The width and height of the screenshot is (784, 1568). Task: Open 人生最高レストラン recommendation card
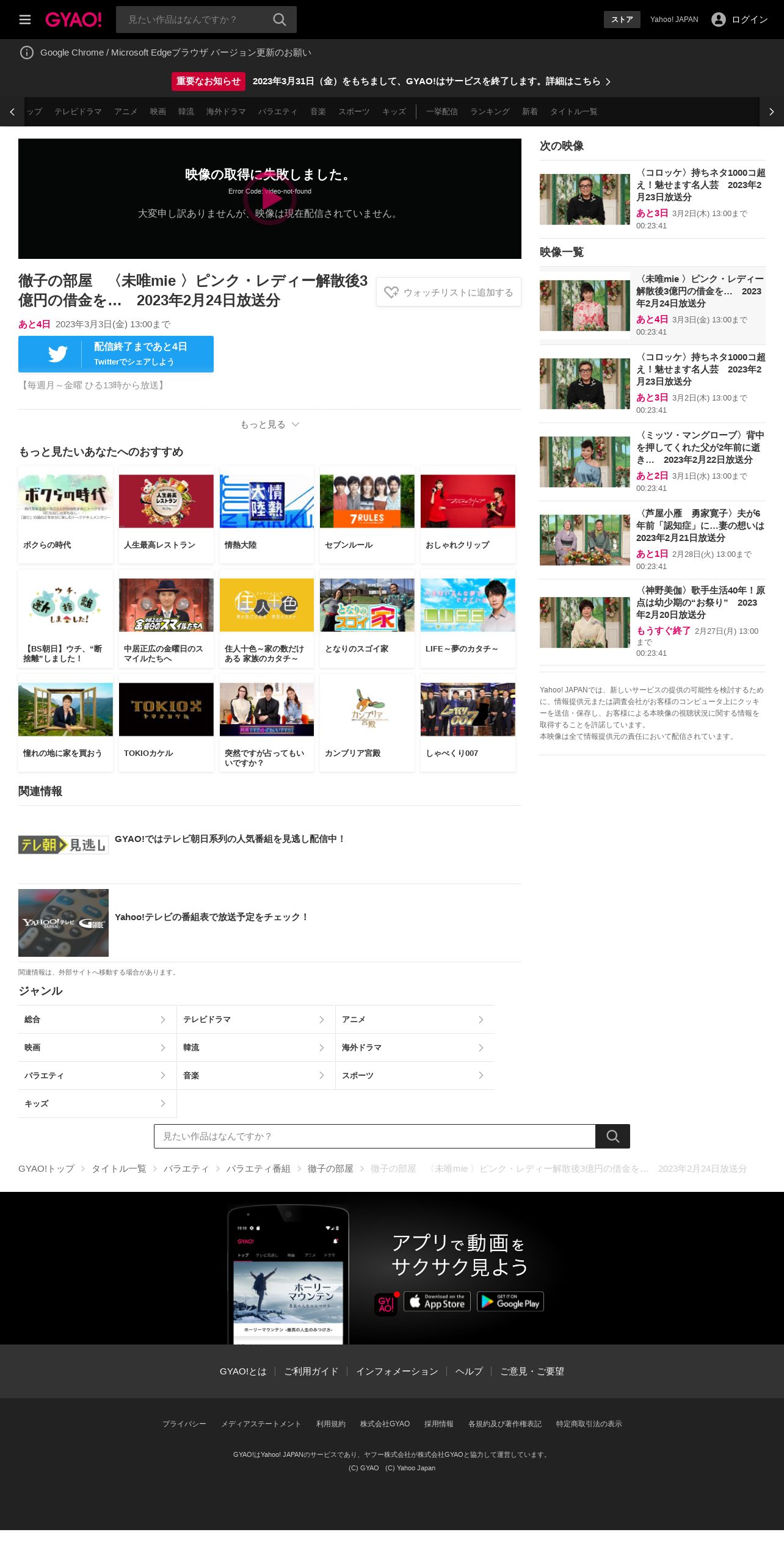coord(166,514)
